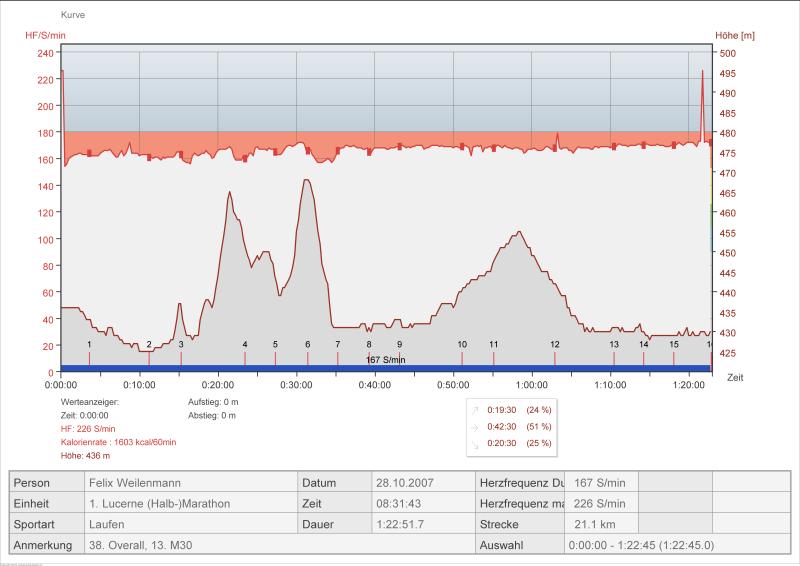The height and width of the screenshot is (566, 800).
Task: Click the Anmerkung field with 38. Overall
Action: point(190,546)
